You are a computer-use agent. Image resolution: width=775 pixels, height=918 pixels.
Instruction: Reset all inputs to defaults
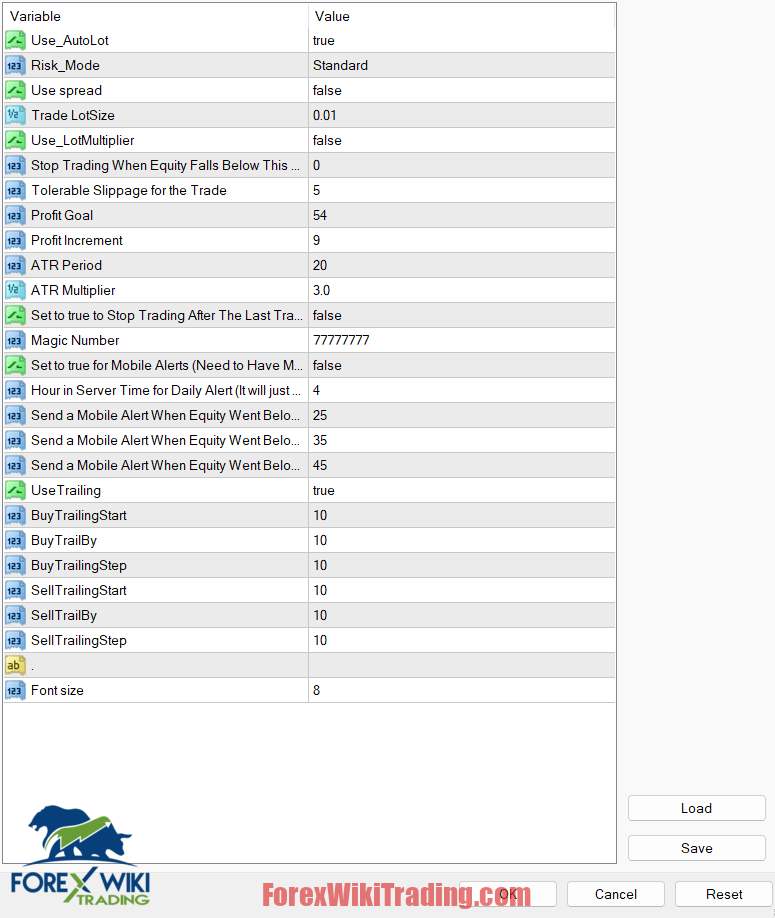coord(724,894)
